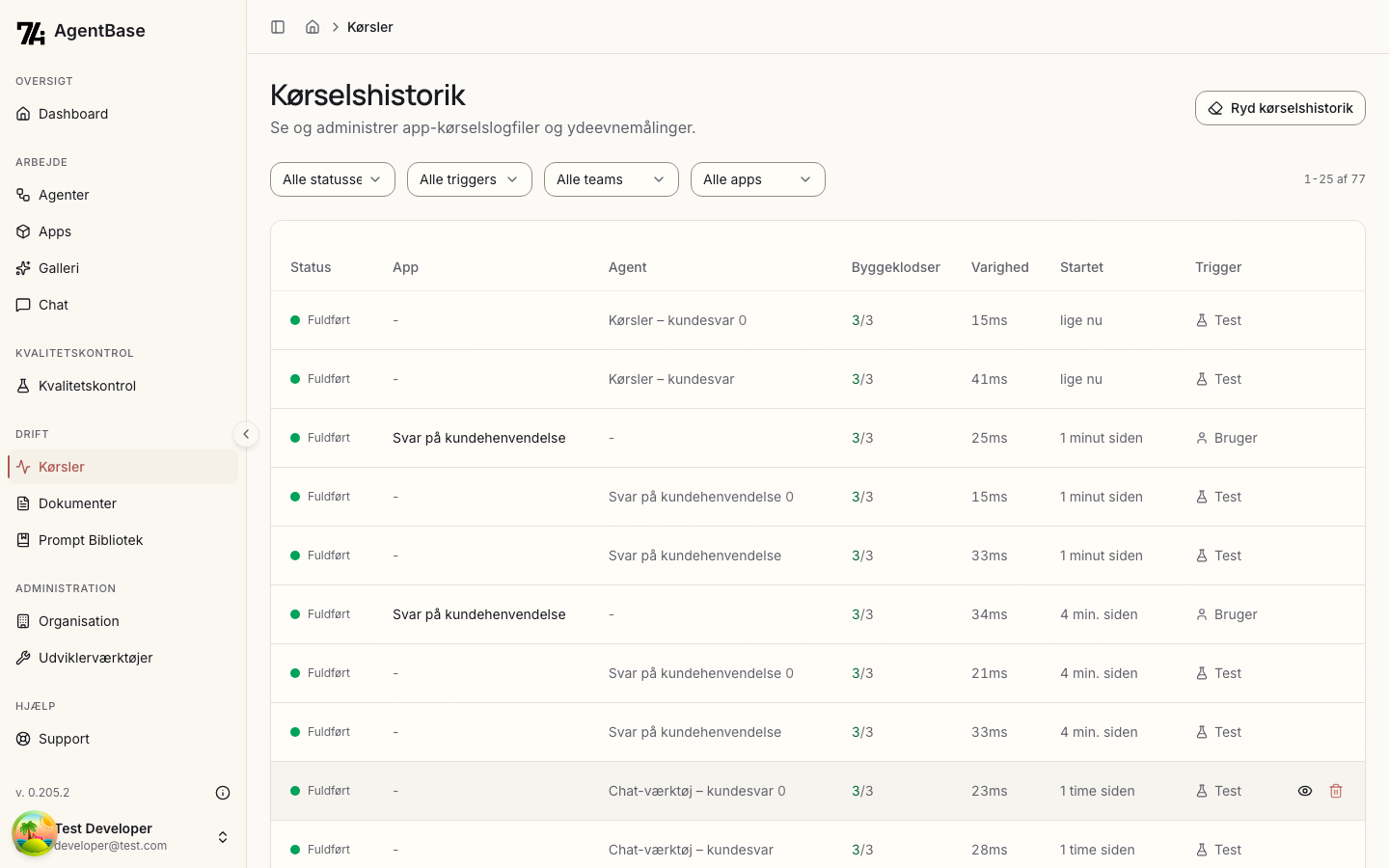Open Dashboard from the sidebar
Viewport: 1389px width, 868px height.
[123, 114]
